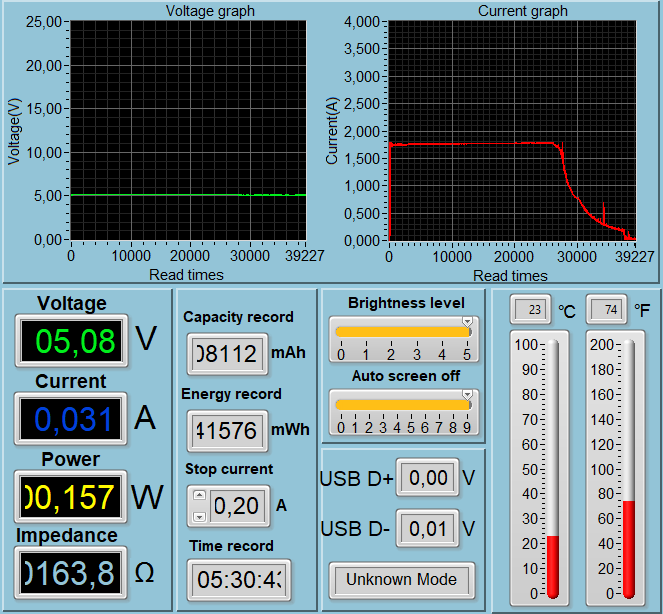
Task: Click Read times label under Voltage graph
Action: click(186, 275)
